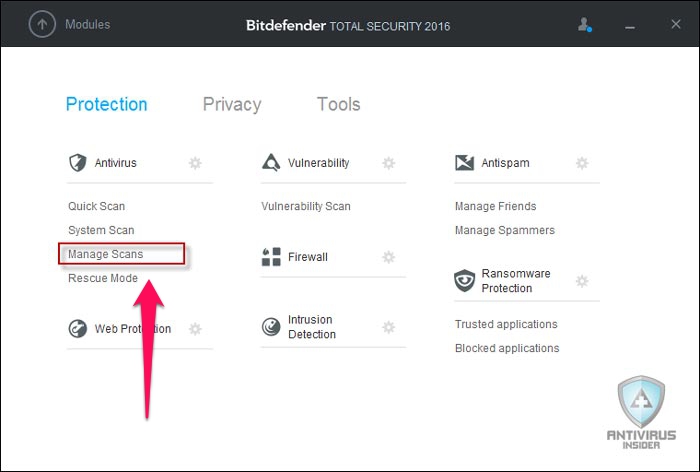
Task: Open Firewall settings gear
Action: (x=389, y=257)
